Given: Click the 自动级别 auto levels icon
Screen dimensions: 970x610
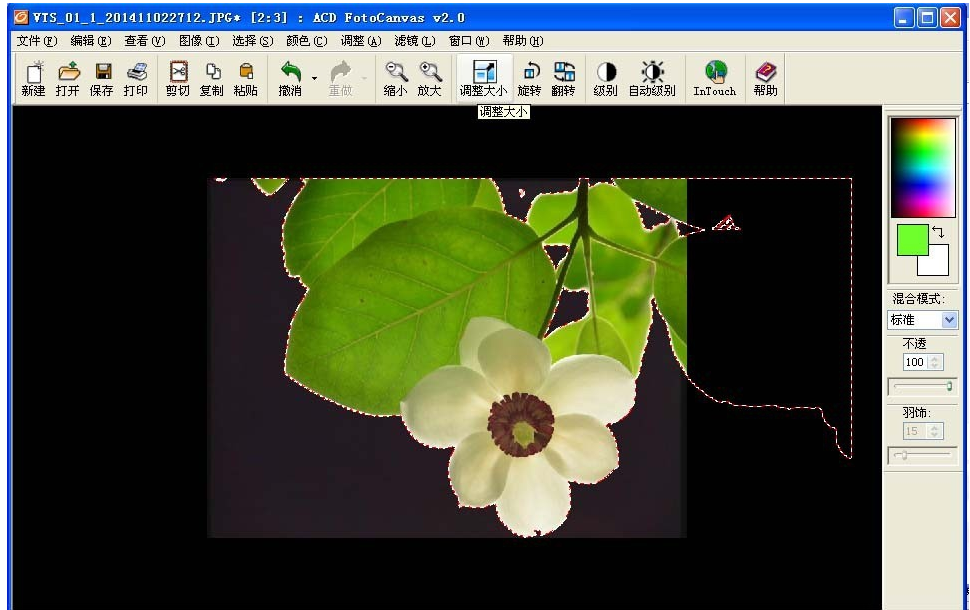Looking at the screenshot, I should tap(652, 78).
